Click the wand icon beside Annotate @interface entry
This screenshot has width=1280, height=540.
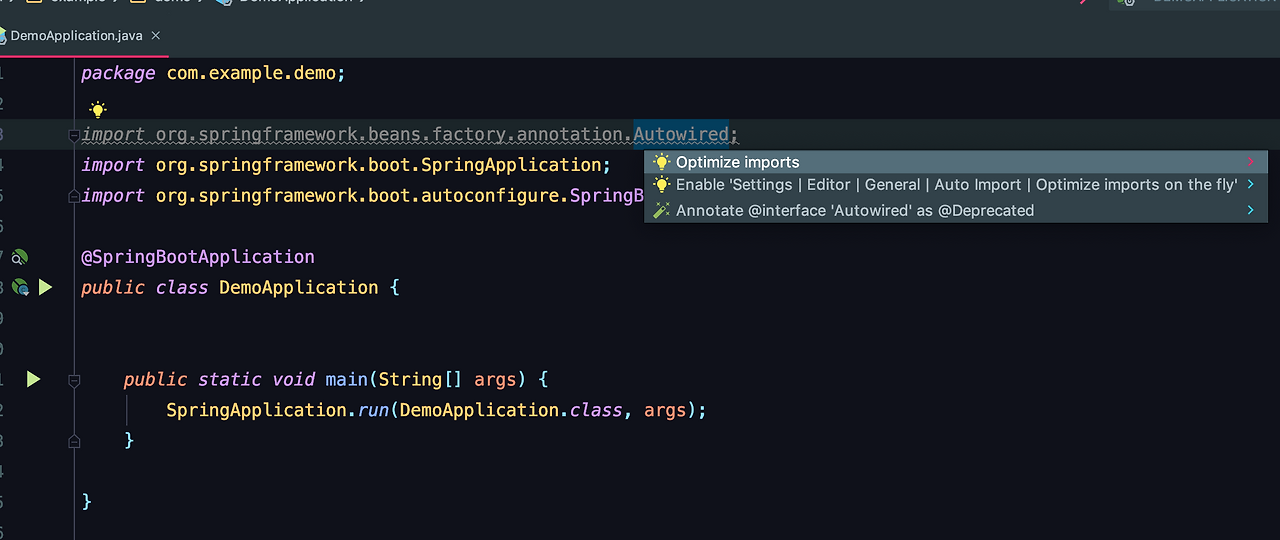point(661,210)
